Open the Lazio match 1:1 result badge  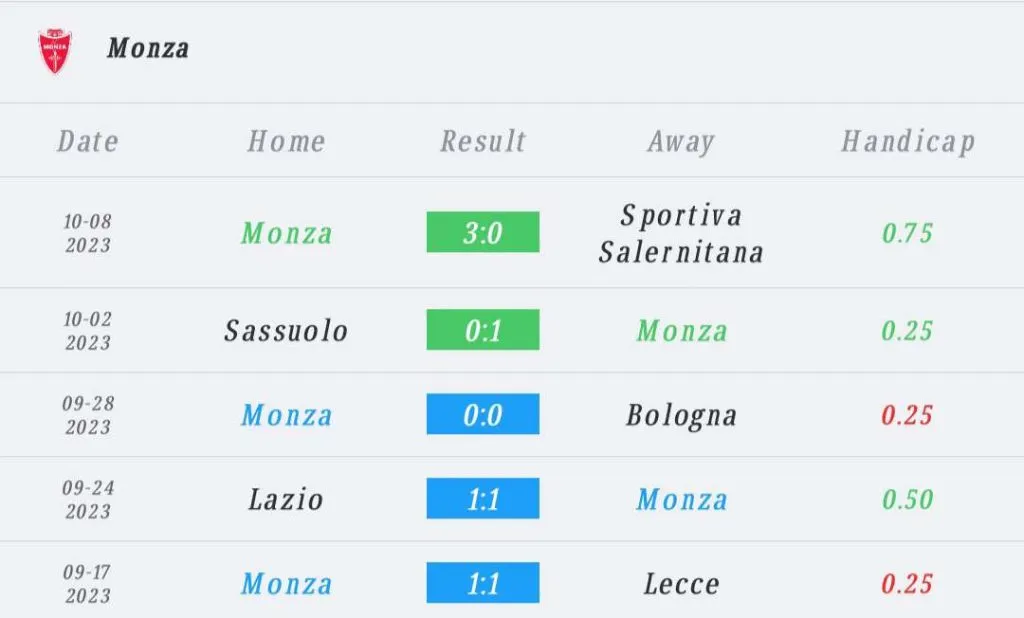(x=483, y=498)
